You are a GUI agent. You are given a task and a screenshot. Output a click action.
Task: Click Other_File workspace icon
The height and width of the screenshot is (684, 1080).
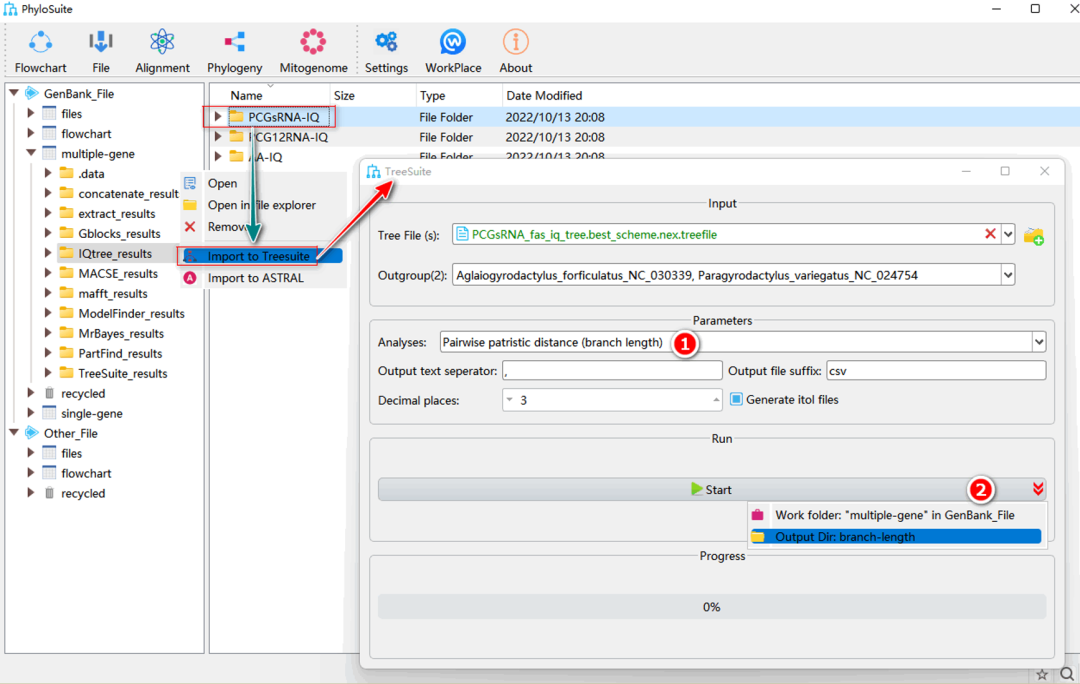tap(32, 433)
